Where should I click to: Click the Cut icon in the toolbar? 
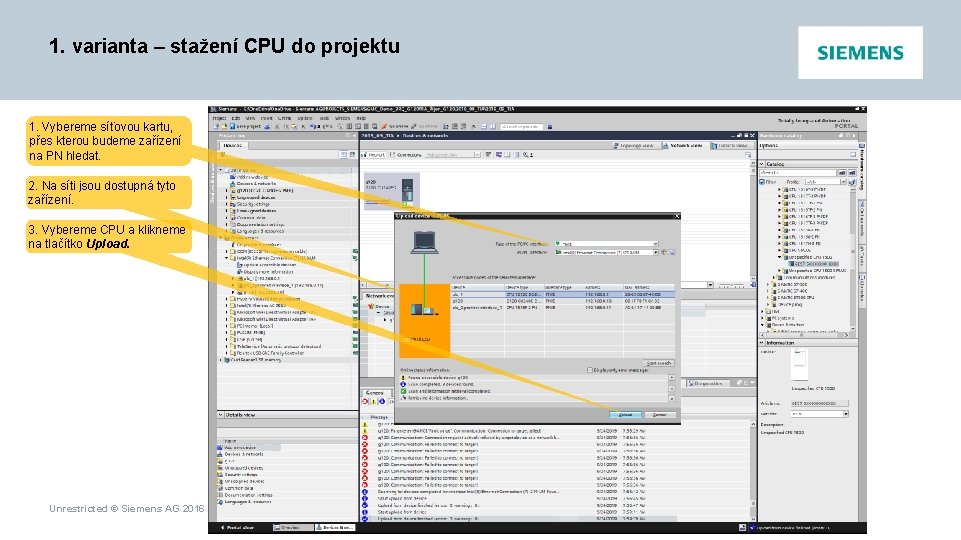tap(278, 126)
